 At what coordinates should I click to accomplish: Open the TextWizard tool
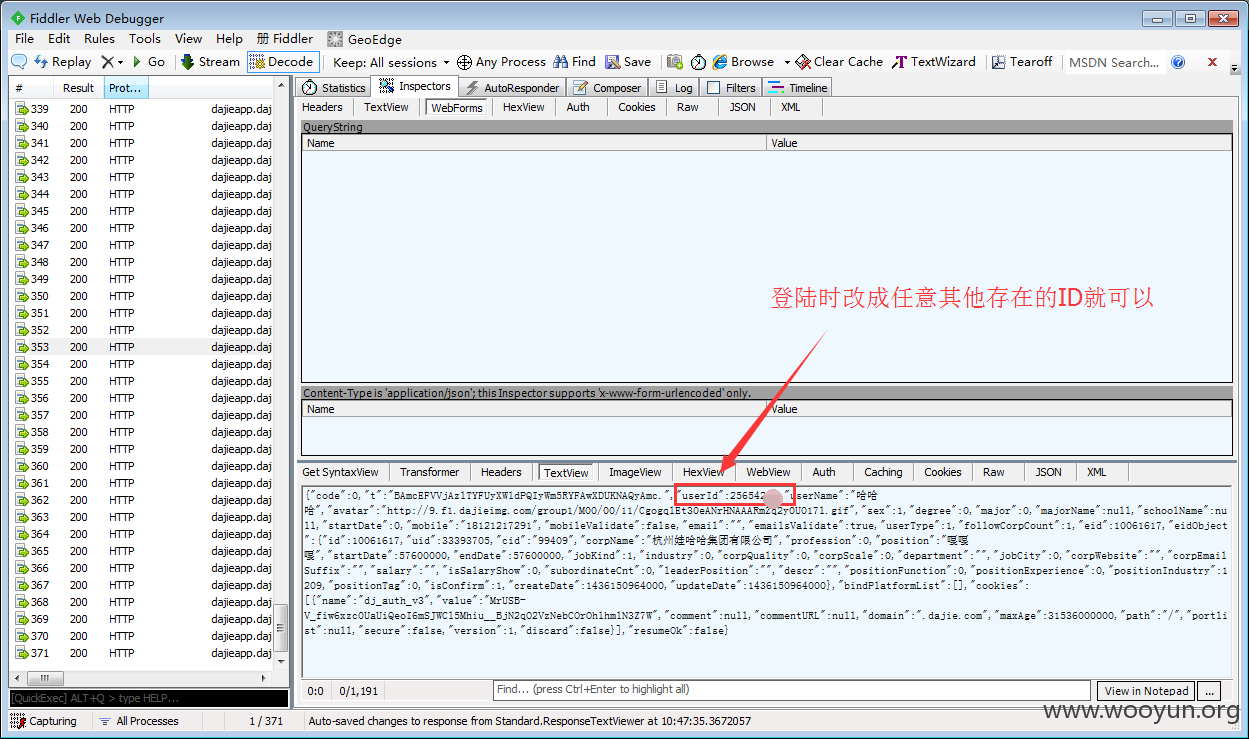[934, 62]
